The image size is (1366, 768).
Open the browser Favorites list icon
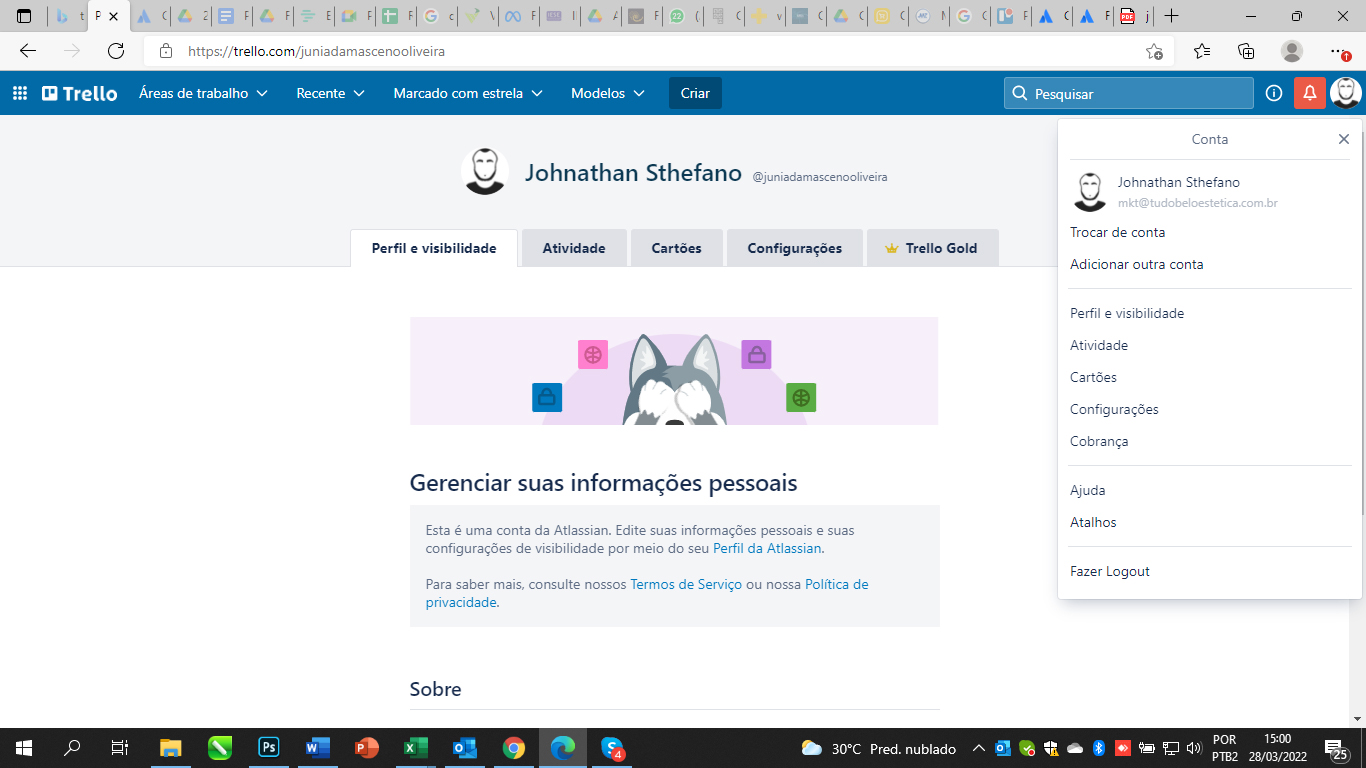tap(1202, 51)
